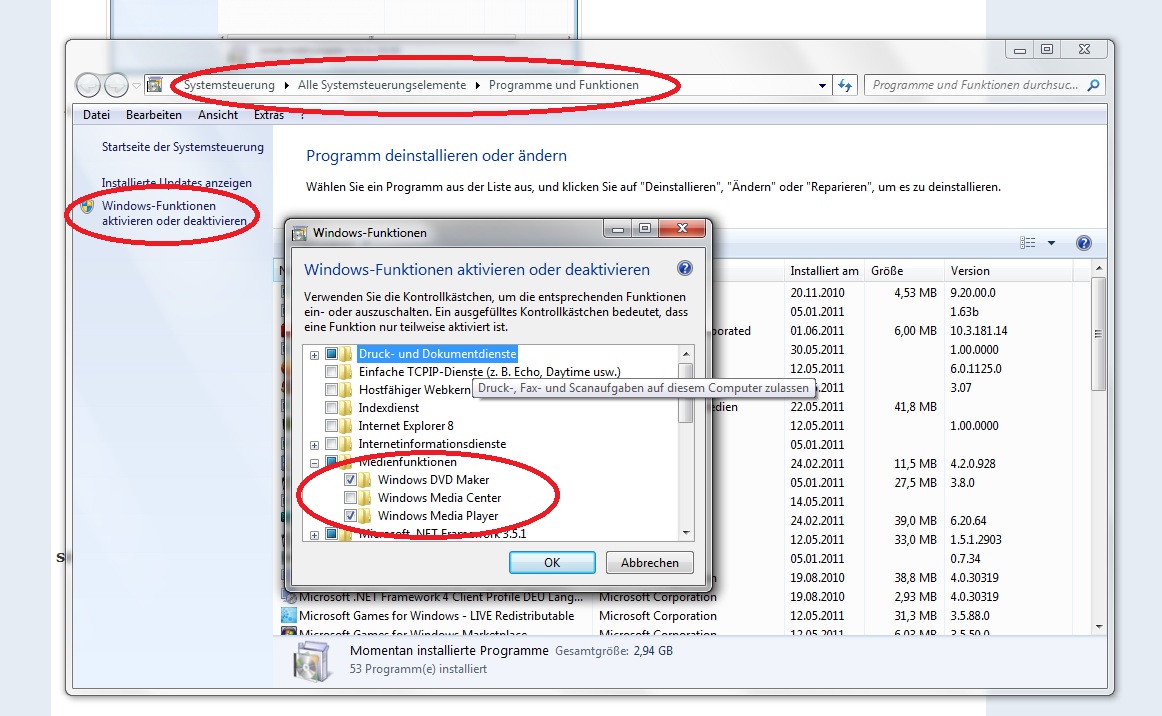Click Windows Media Center folder icon

[365, 498]
